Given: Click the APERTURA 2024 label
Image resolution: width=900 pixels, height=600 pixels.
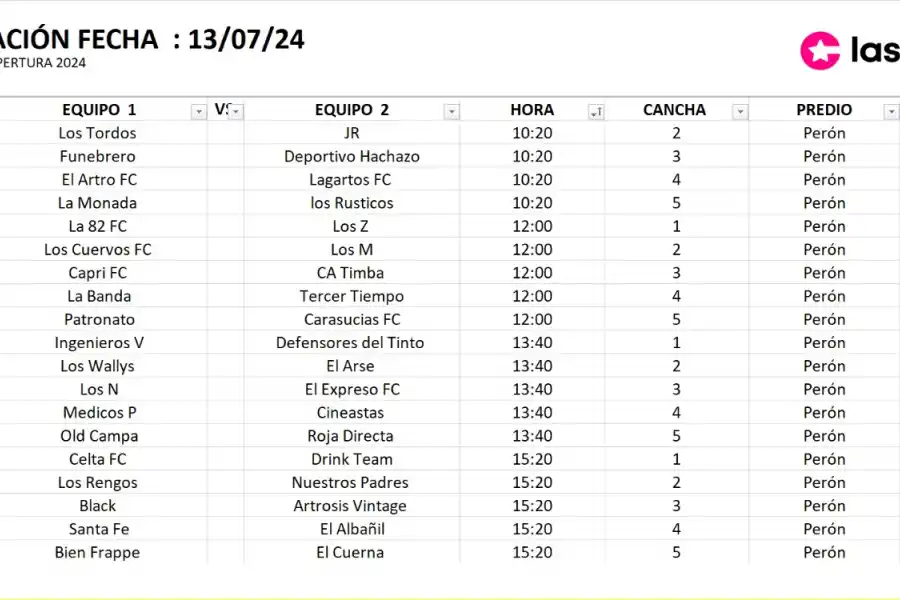Looking at the screenshot, I should pos(42,62).
